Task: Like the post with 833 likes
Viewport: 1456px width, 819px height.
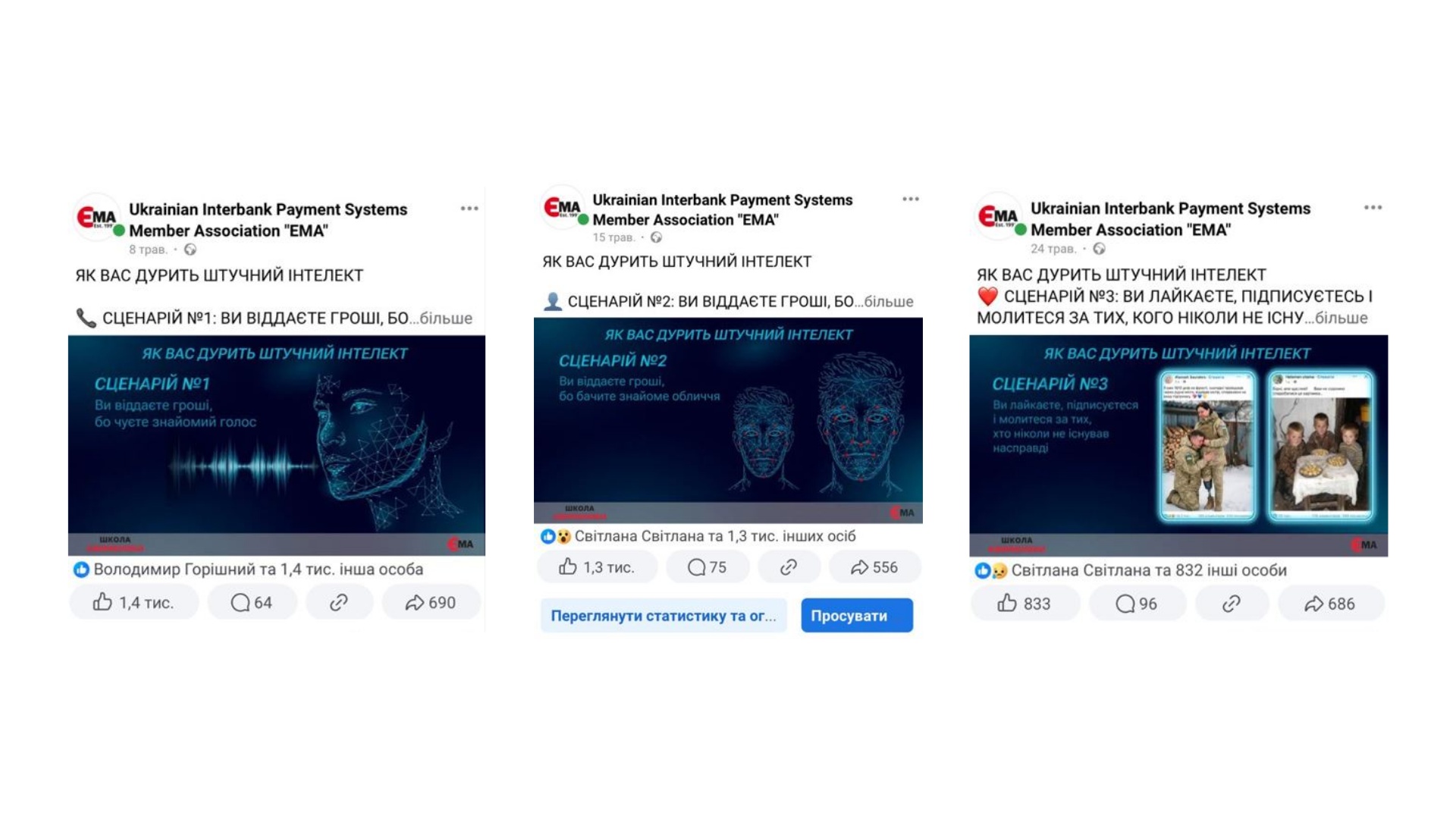Action: pyautogui.click(x=1025, y=604)
